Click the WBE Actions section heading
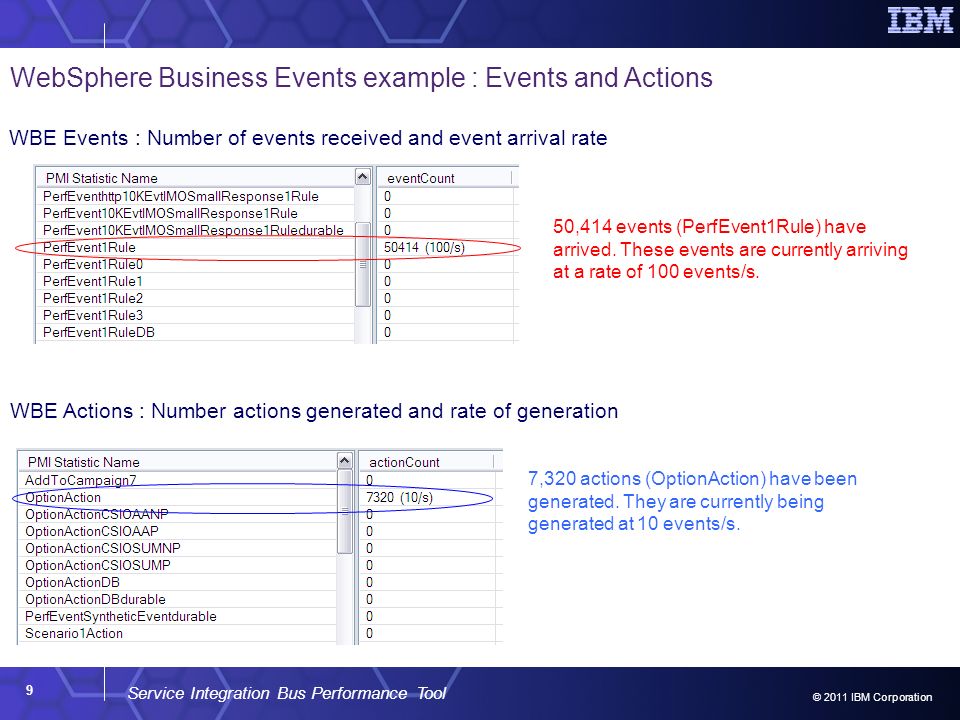This screenshot has width=960, height=720. (313, 411)
